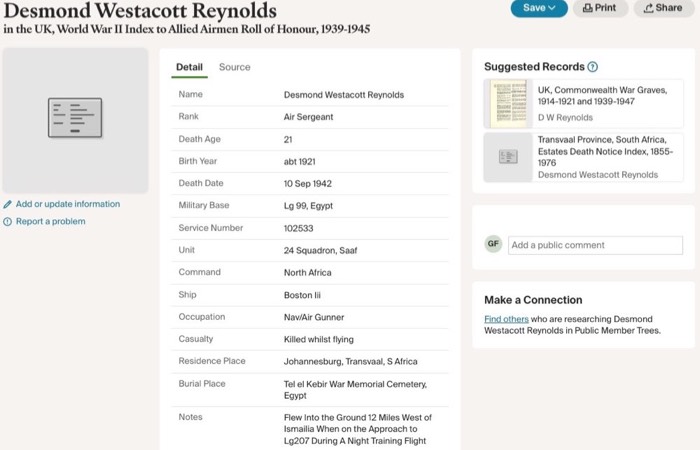Click the record placeholder image icon
Screen dimensions: 700x450
point(76,117)
